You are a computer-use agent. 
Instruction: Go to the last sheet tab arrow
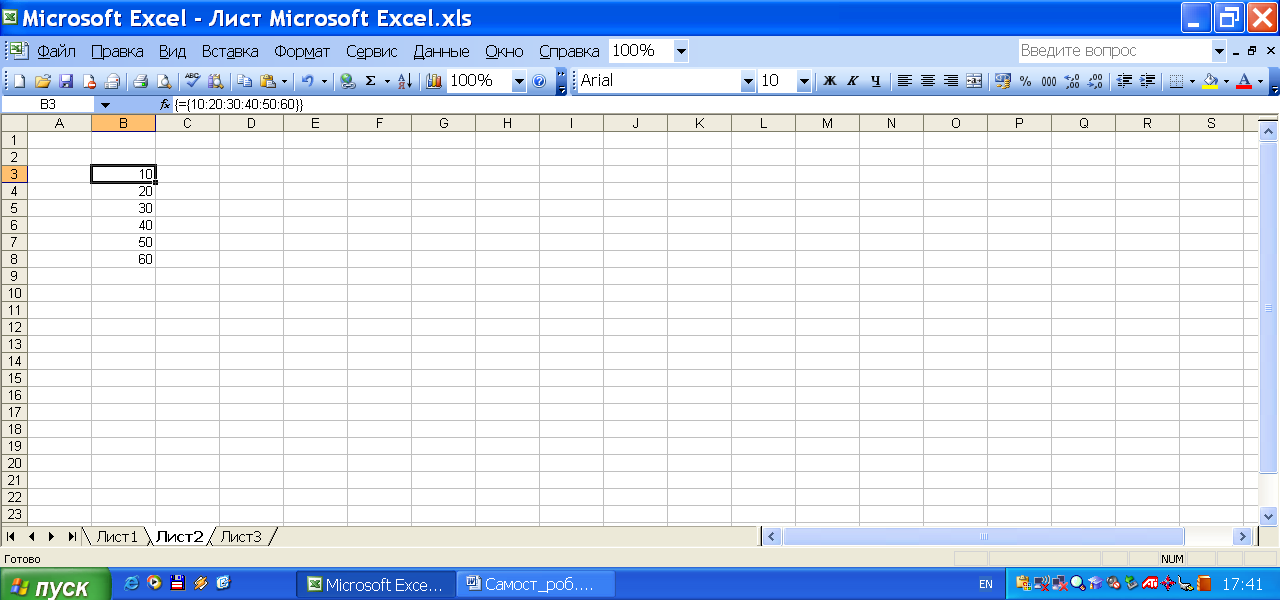[x=72, y=537]
